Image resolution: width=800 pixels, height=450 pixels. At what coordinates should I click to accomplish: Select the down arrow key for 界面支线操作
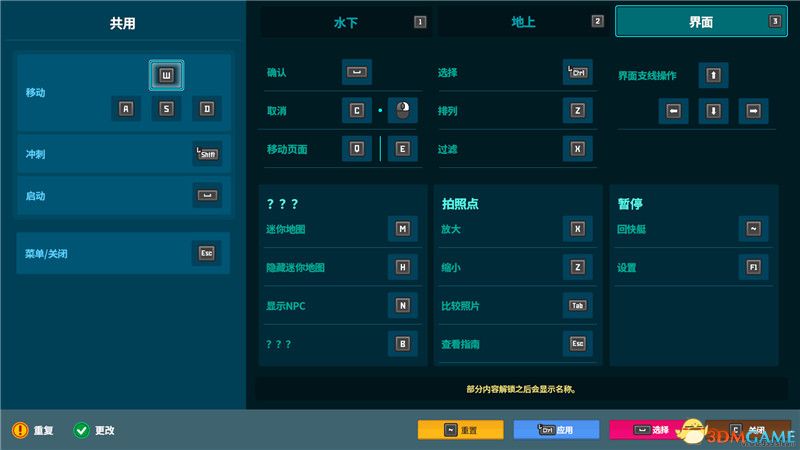point(713,111)
